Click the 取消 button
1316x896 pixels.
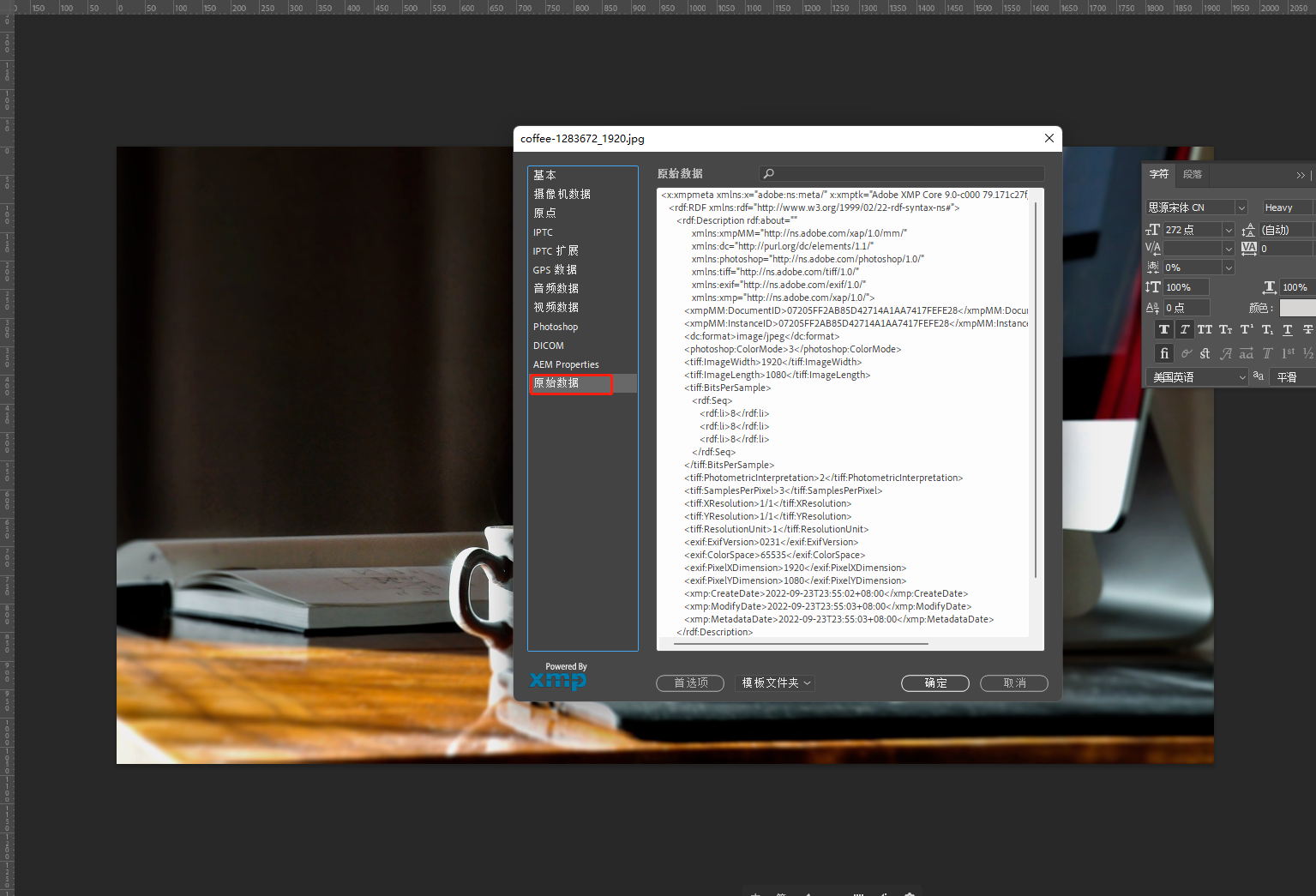(x=1014, y=683)
